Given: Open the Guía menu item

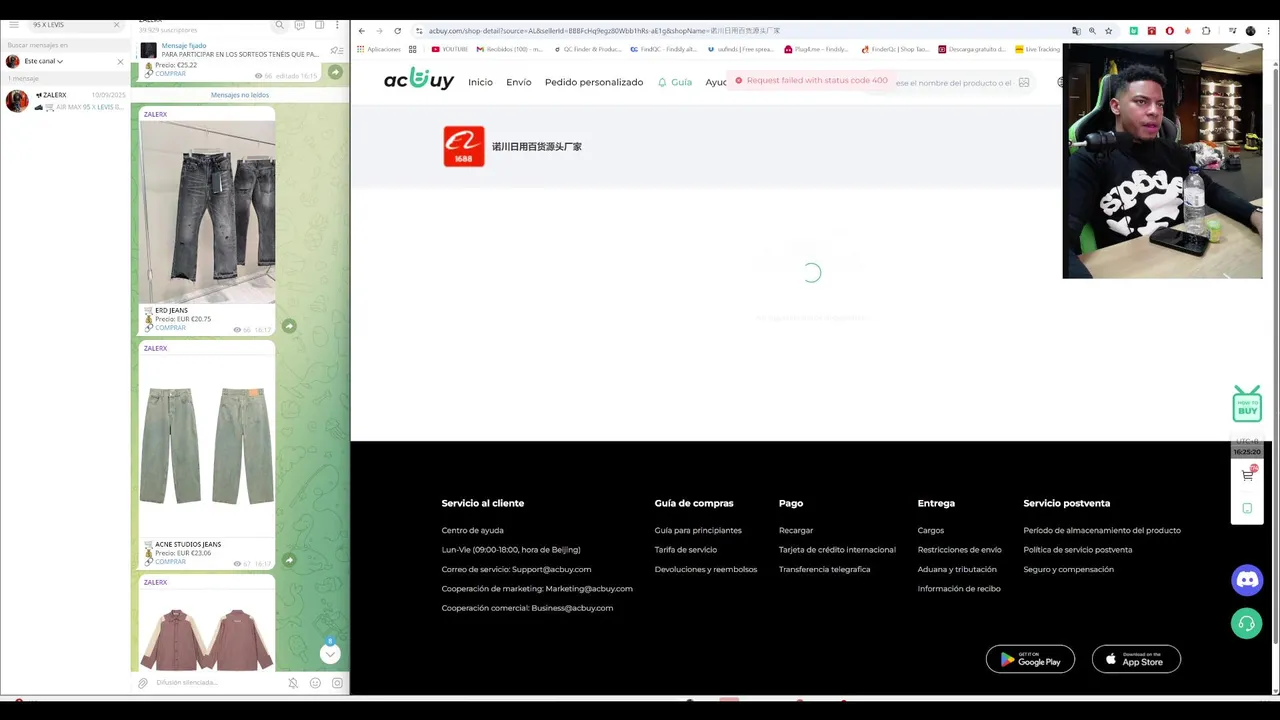Looking at the screenshot, I should pyautogui.click(x=675, y=82).
